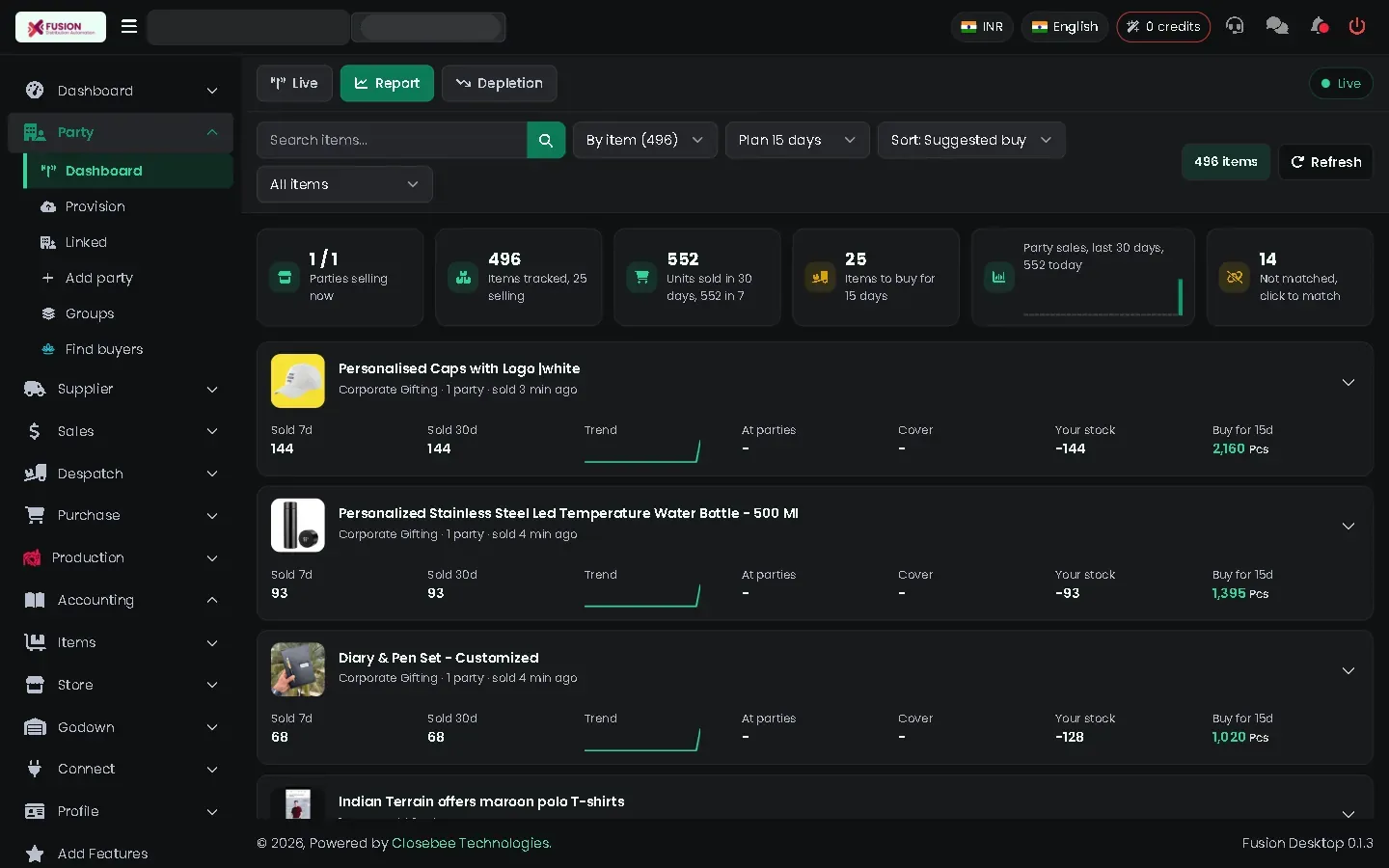The width and height of the screenshot is (1389, 868).
Task: Open the notifications bell icon
Action: click(1319, 26)
